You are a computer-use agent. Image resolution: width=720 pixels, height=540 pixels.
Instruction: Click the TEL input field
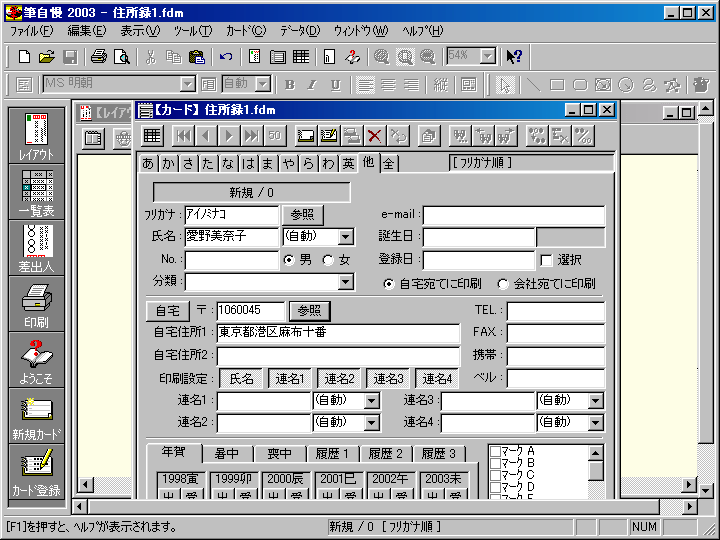point(556,311)
